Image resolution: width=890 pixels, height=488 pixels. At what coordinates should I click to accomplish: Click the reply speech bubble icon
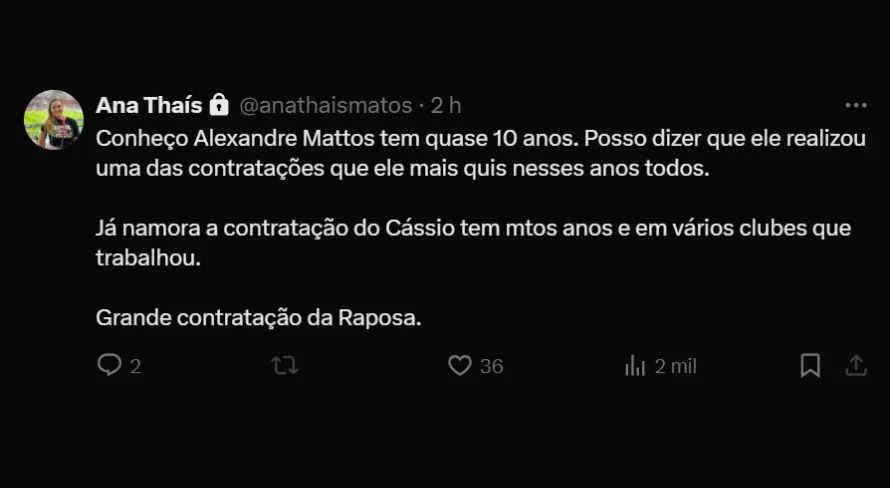108,366
